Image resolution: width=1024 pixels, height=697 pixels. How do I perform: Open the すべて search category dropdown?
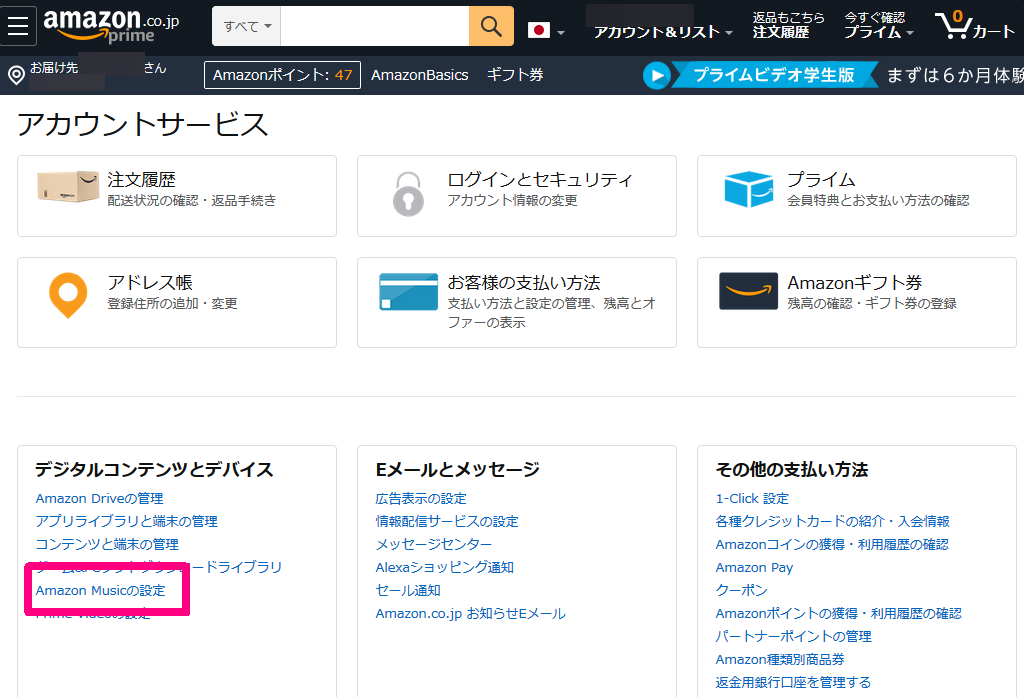coord(246,26)
